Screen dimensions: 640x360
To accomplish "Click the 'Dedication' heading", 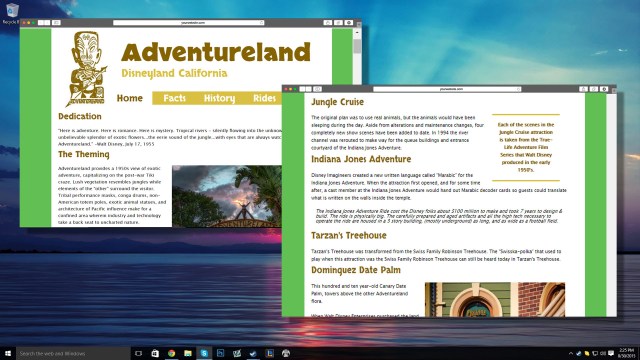I will click(x=80, y=116).
